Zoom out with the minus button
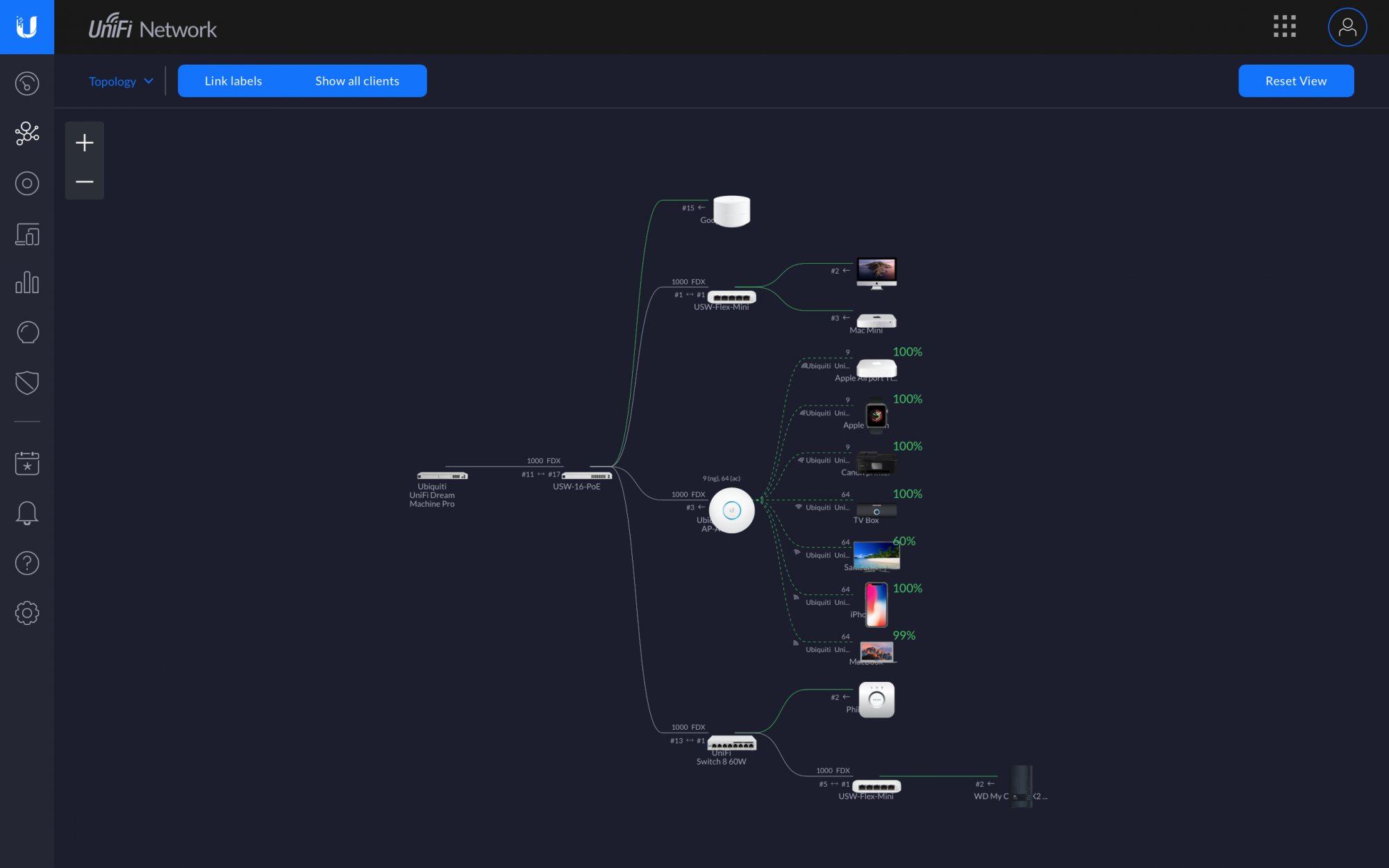Image resolution: width=1389 pixels, height=868 pixels. coord(85,181)
